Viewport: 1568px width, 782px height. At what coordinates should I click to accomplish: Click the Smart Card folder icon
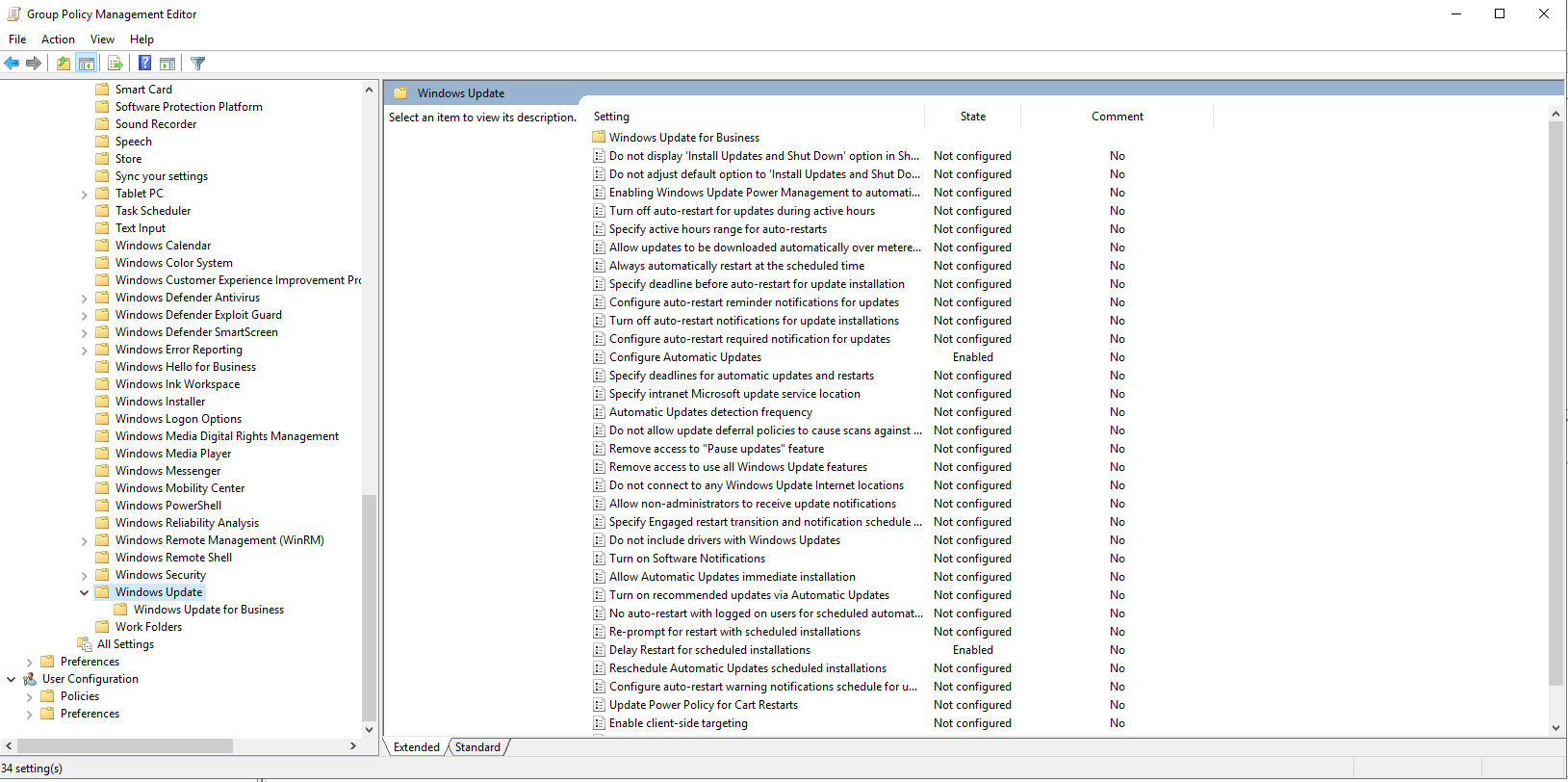(x=102, y=90)
